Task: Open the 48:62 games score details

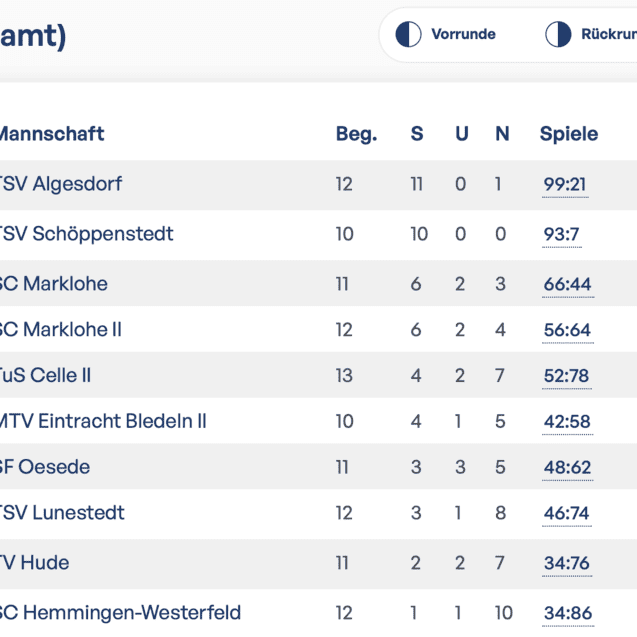Action: click(567, 467)
